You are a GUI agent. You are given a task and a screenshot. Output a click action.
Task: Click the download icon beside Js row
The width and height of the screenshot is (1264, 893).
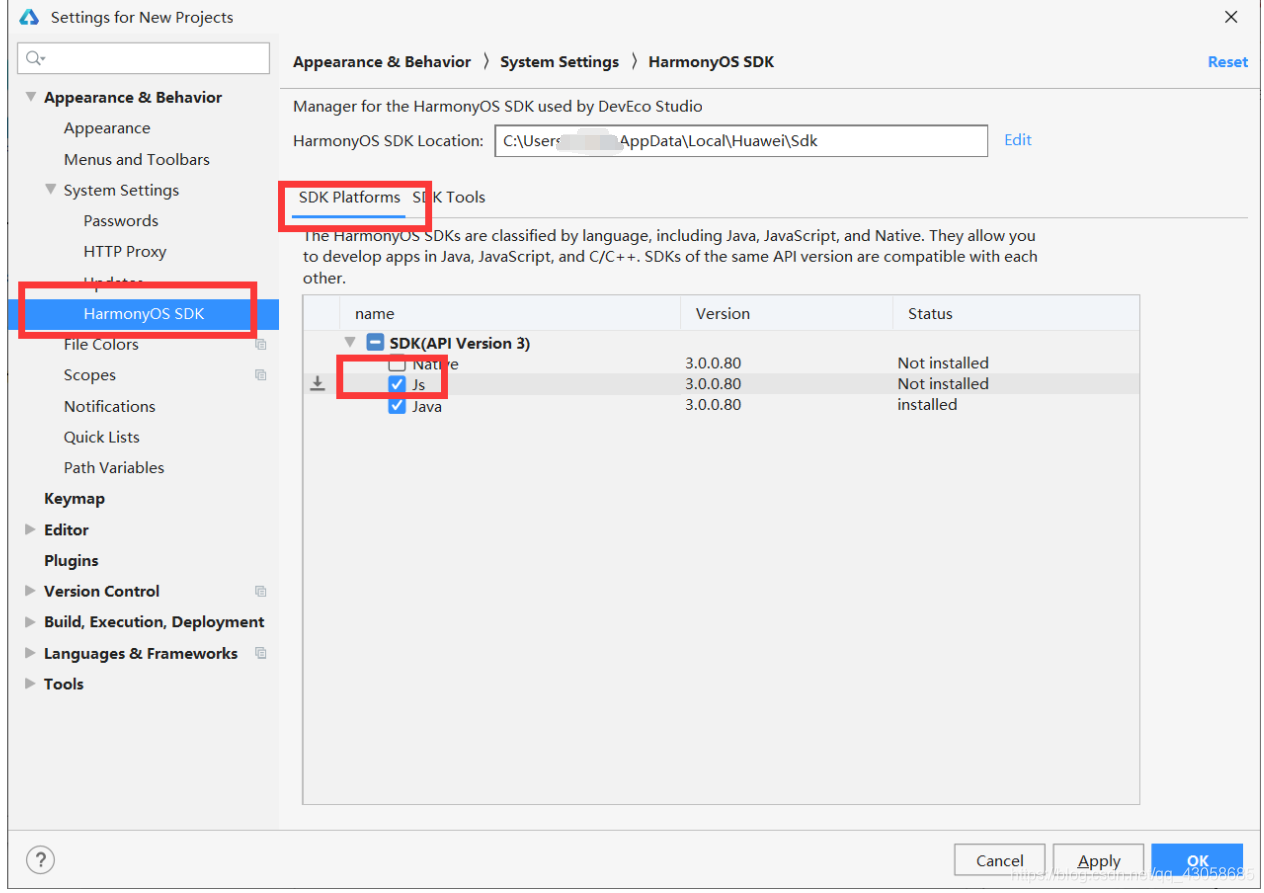[x=317, y=383]
